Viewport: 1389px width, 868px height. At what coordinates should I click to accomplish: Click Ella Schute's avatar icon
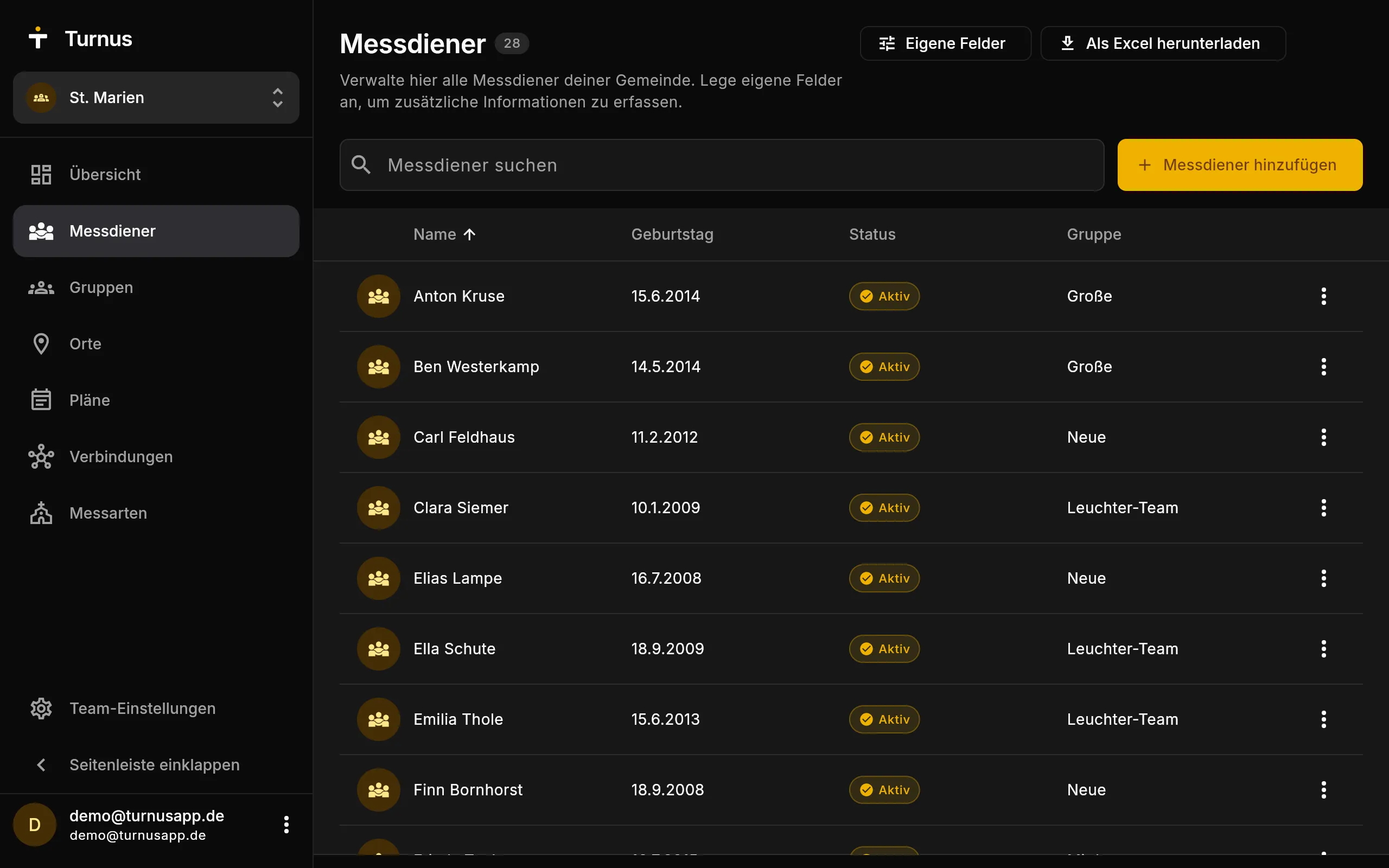[378, 649]
